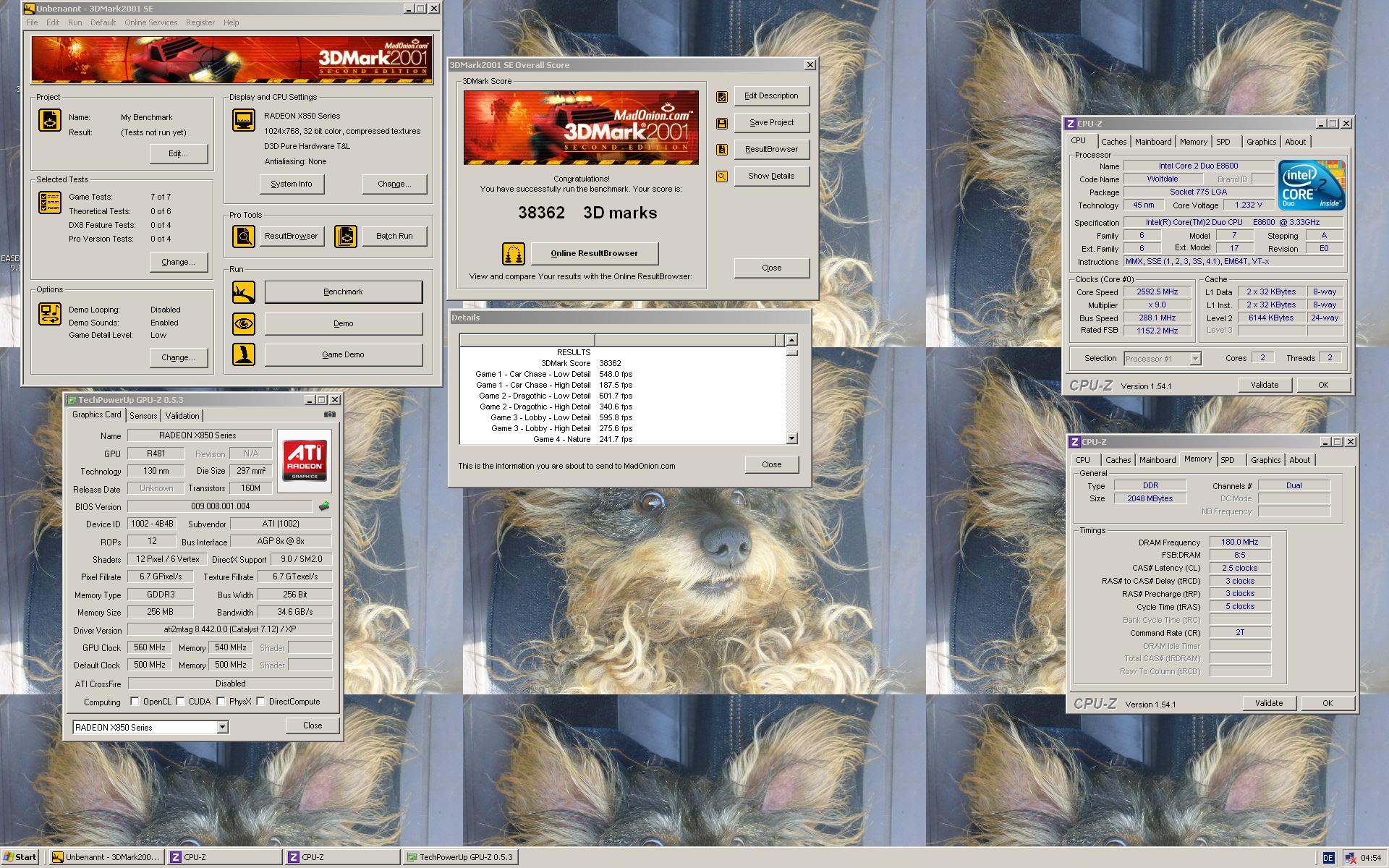Viewport: 1389px width, 868px height.
Task: Enable the CUDA checkbox in GPU-Z
Action: (180, 702)
